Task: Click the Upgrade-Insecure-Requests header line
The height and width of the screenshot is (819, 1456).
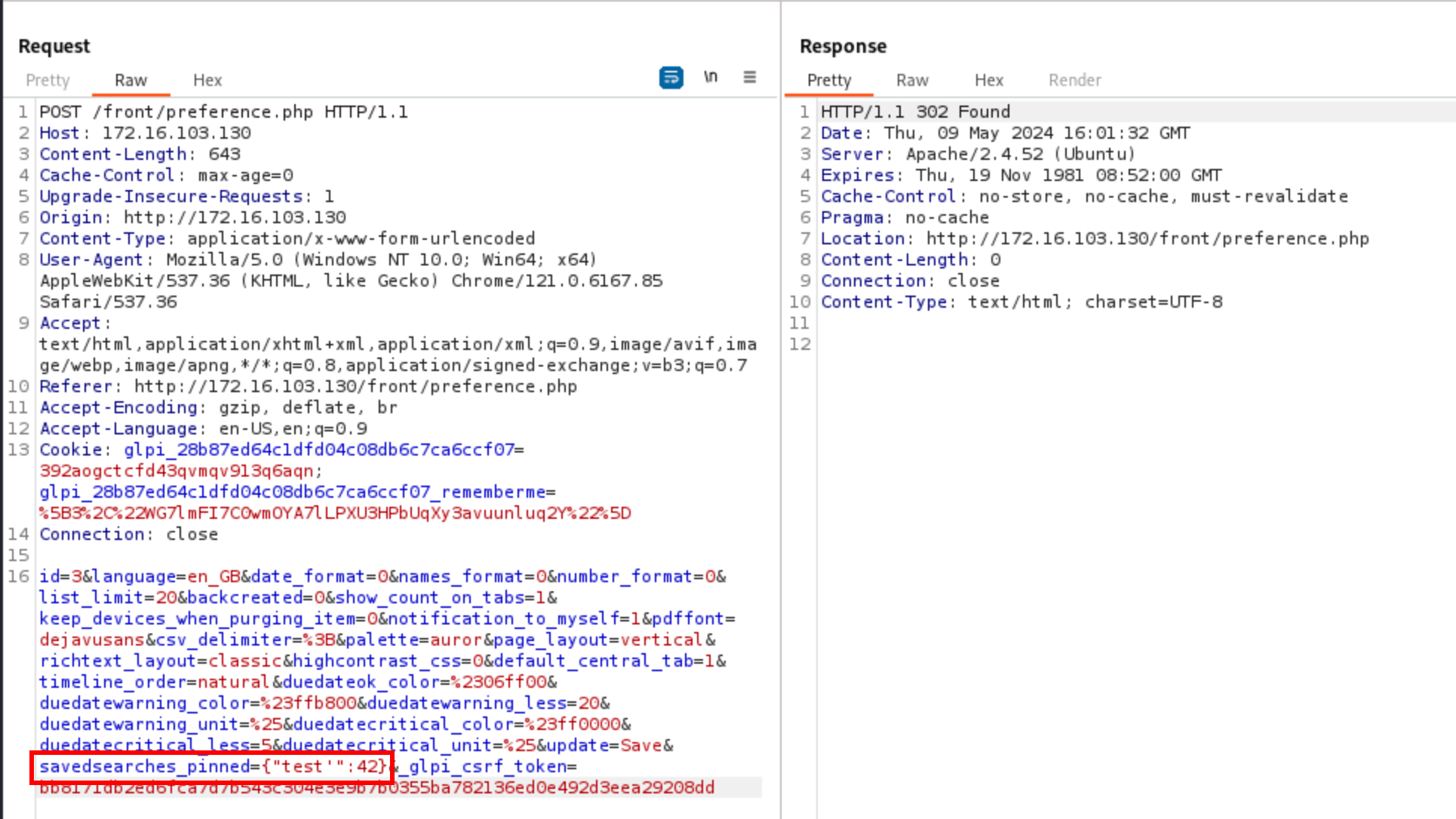Action: coord(186,196)
